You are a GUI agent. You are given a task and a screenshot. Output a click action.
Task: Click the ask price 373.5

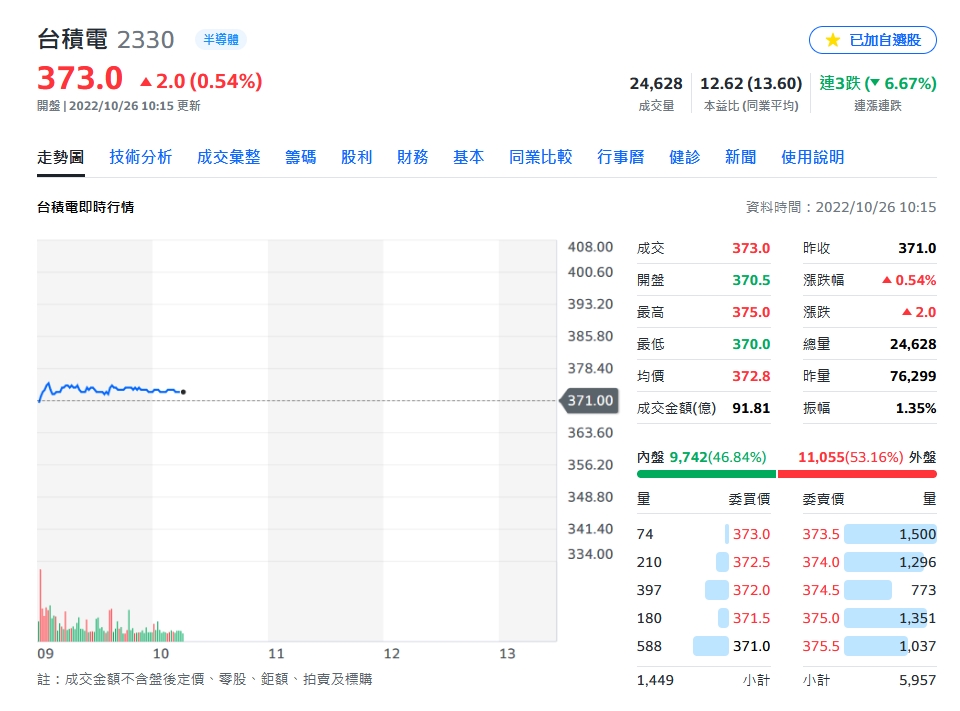tap(821, 534)
